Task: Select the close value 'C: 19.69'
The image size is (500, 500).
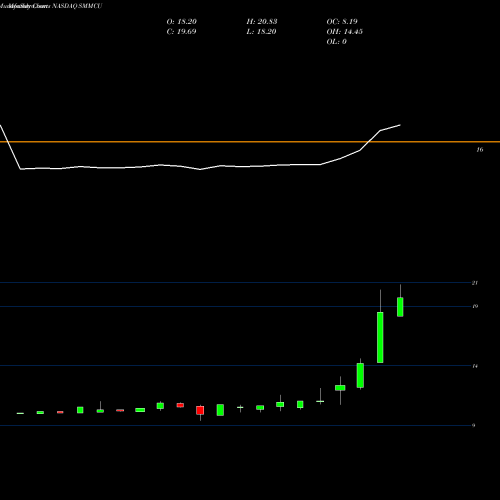Action: point(181,32)
